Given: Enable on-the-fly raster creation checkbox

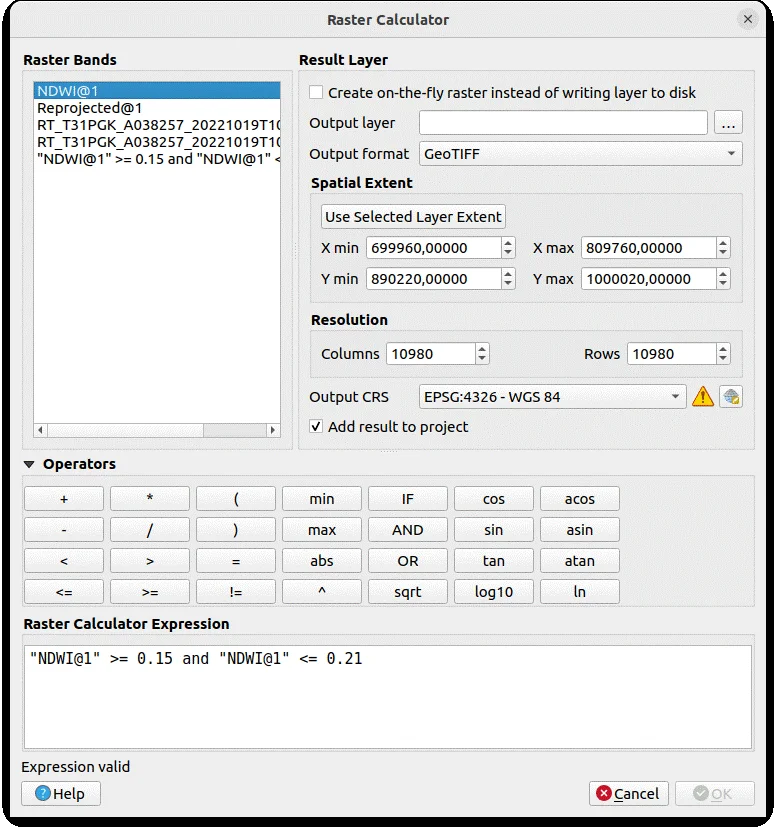Looking at the screenshot, I should 316,93.
